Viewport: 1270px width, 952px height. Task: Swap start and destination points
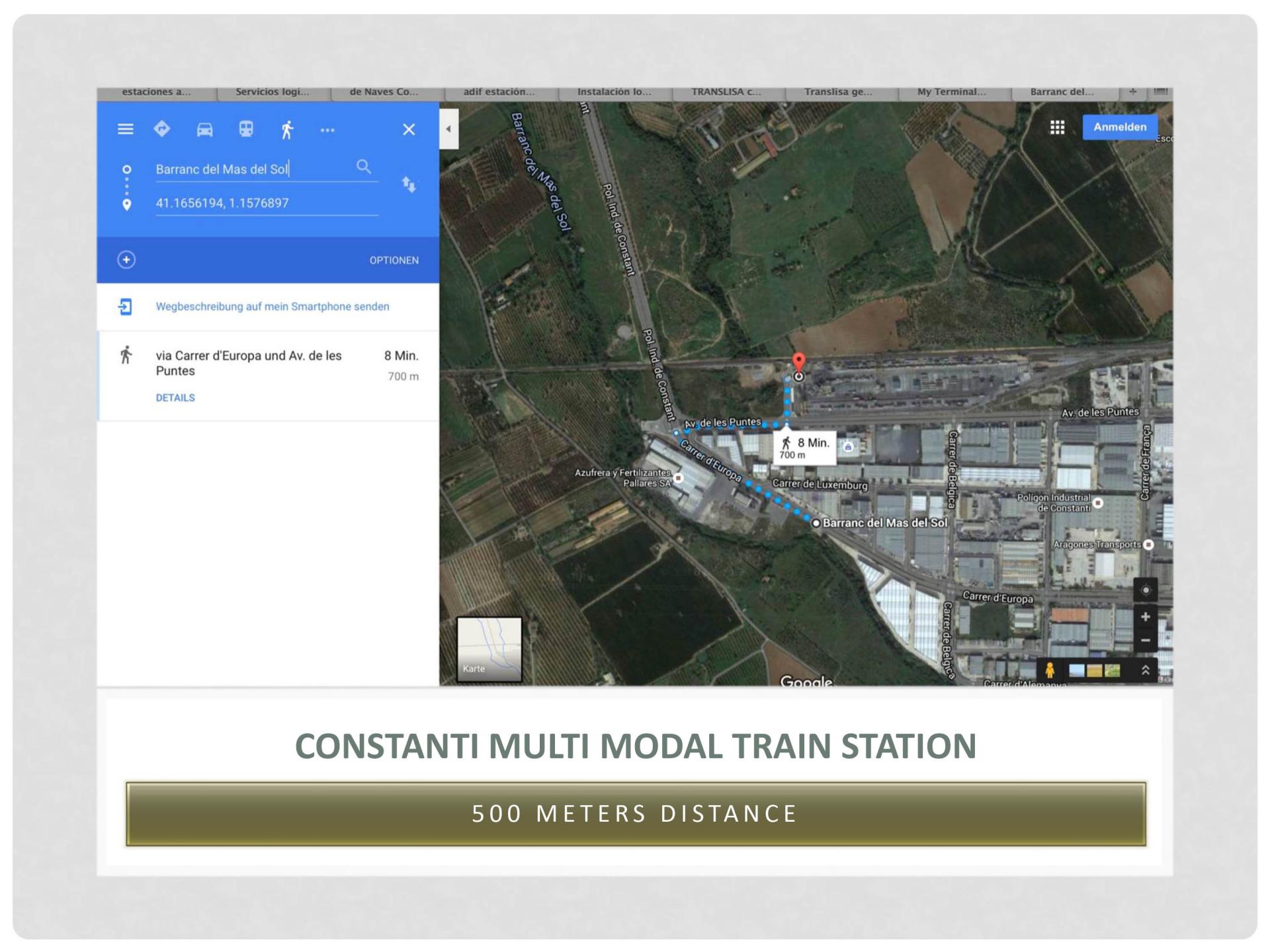pos(409,184)
